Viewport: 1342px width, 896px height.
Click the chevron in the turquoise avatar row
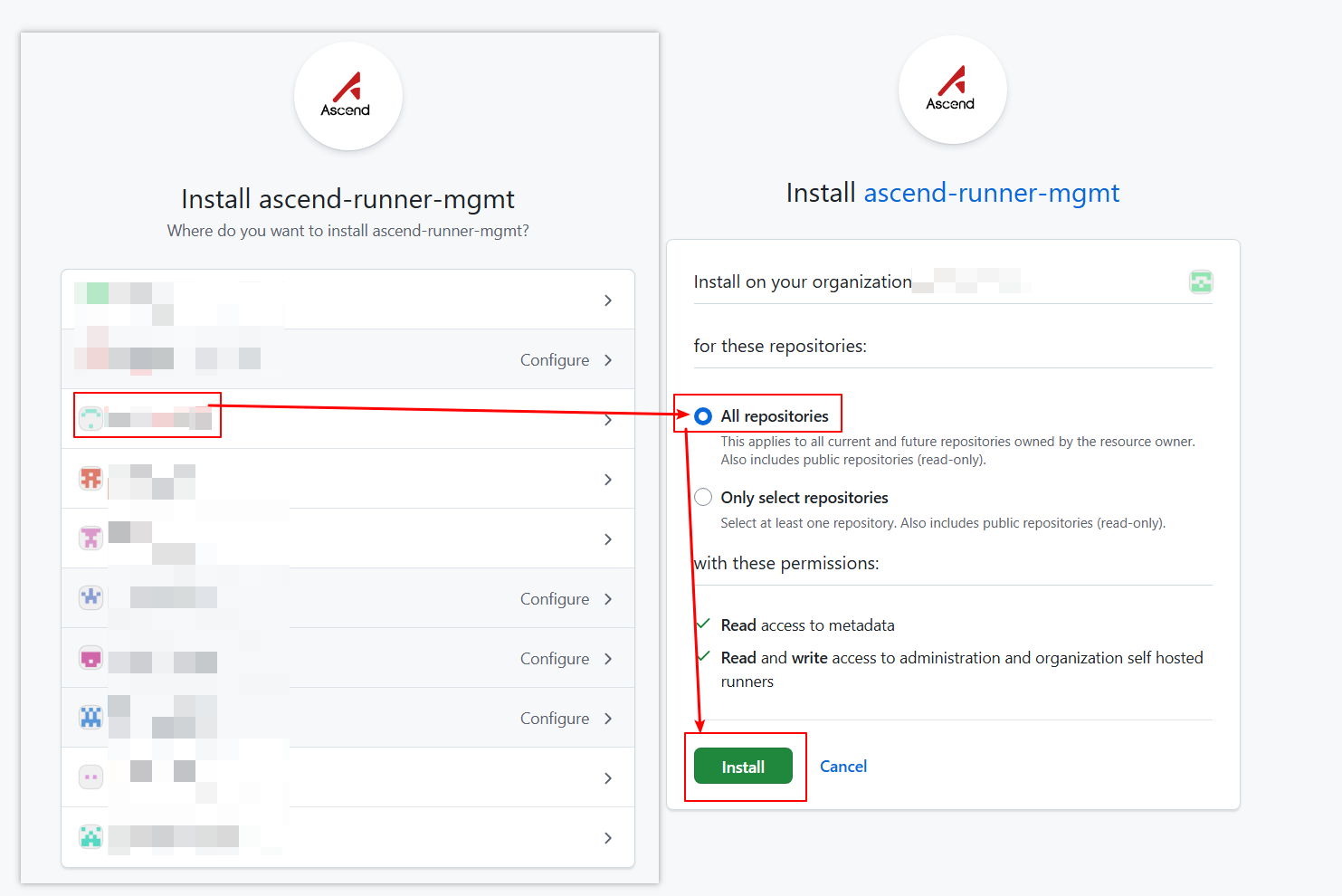(608, 838)
